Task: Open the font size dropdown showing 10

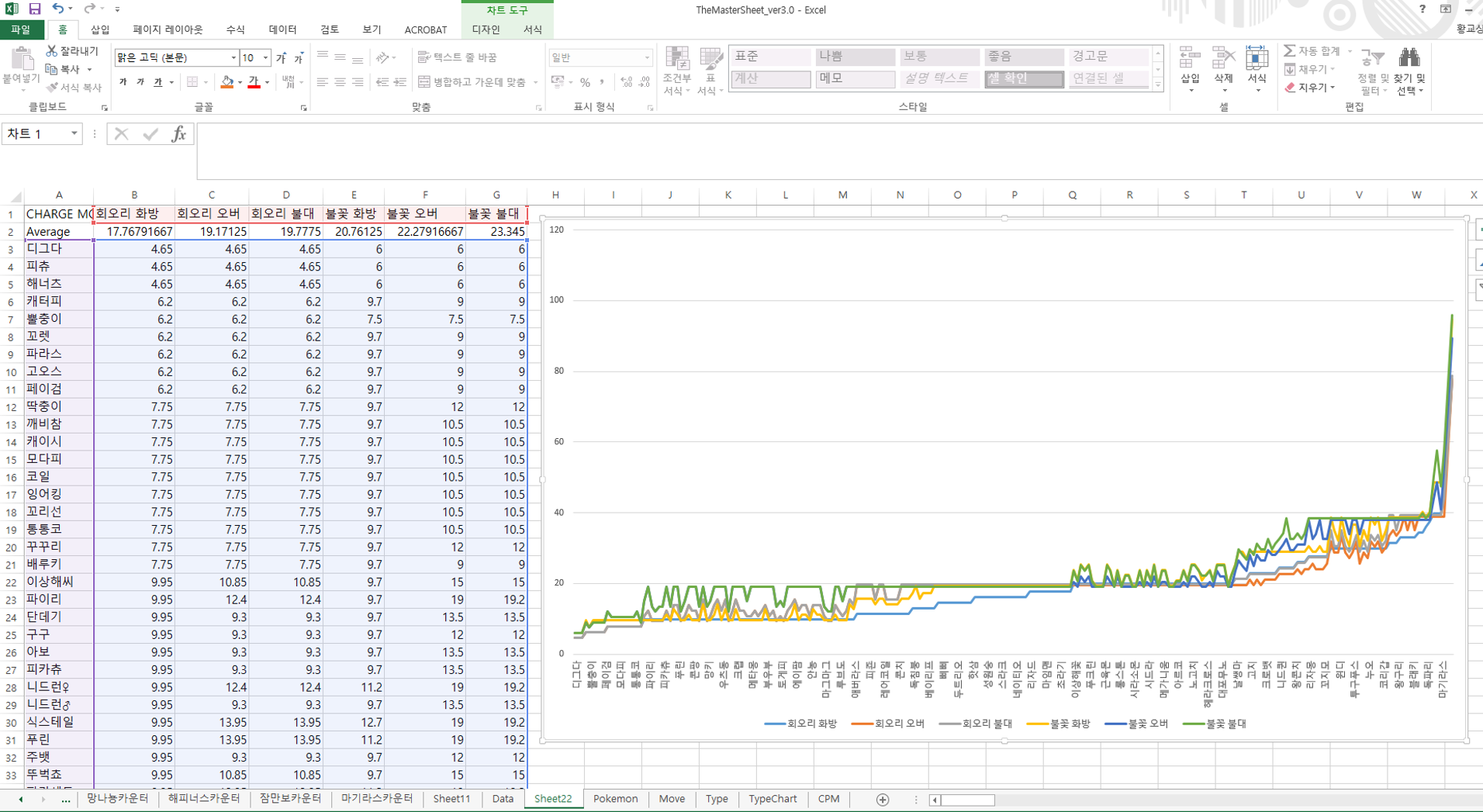Action: [265, 58]
